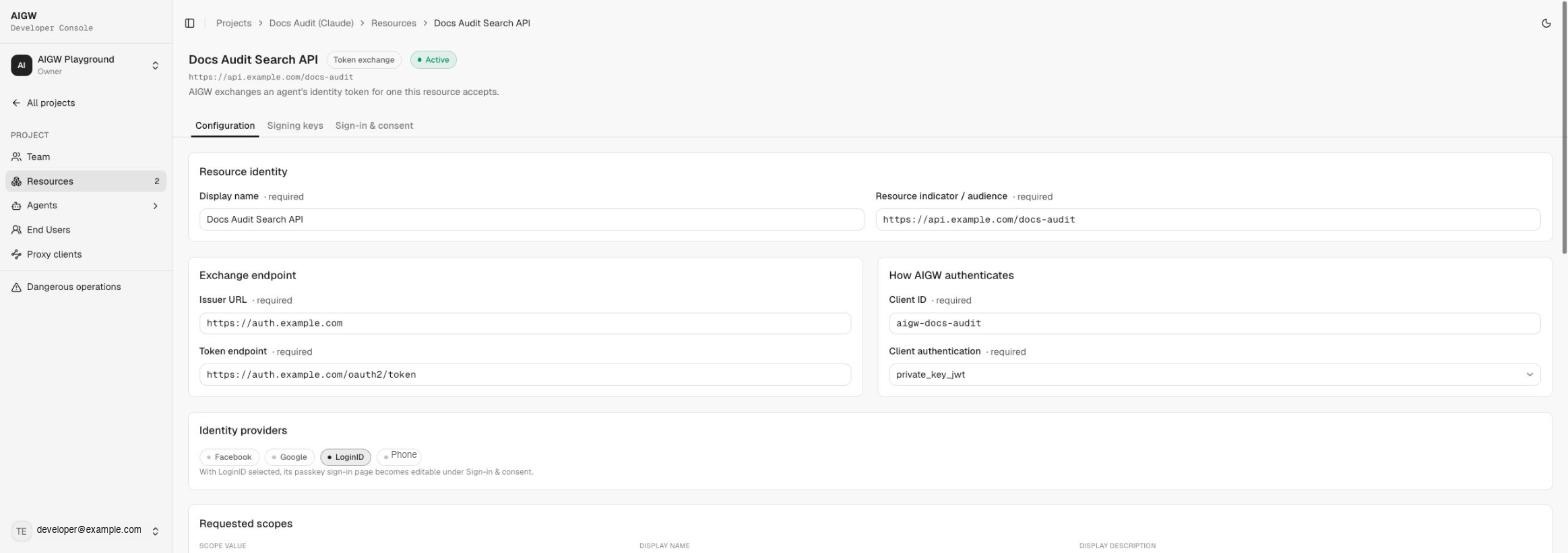The image size is (1568, 553).
Task: Click the AIGW Playground avatar icon
Action: (21, 65)
